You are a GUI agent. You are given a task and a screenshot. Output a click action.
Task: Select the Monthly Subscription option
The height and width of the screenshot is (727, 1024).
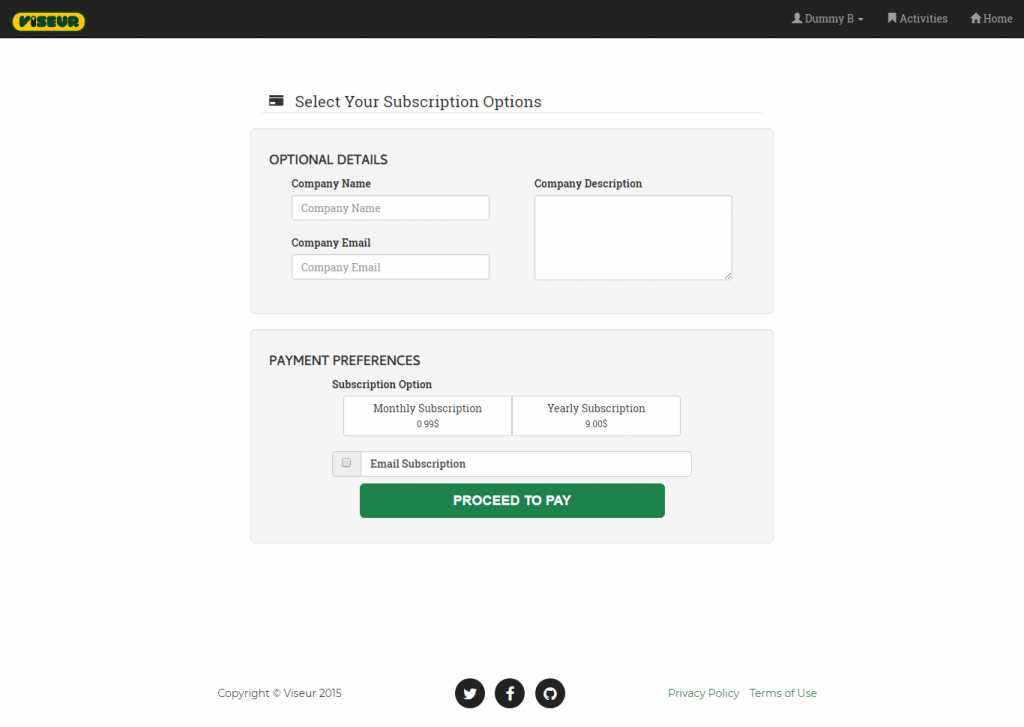point(427,415)
